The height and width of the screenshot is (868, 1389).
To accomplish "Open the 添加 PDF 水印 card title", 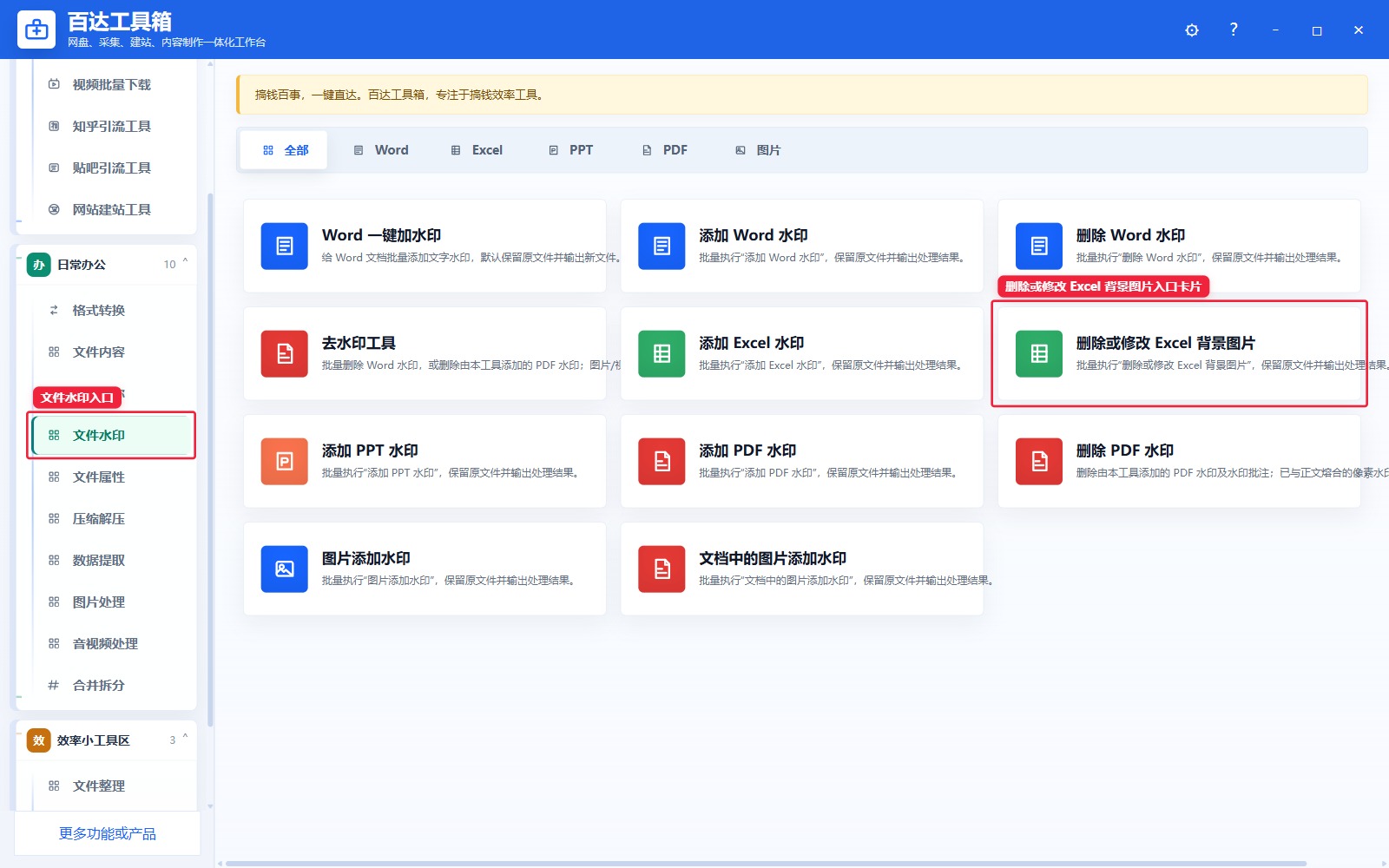I will point(747,450).
